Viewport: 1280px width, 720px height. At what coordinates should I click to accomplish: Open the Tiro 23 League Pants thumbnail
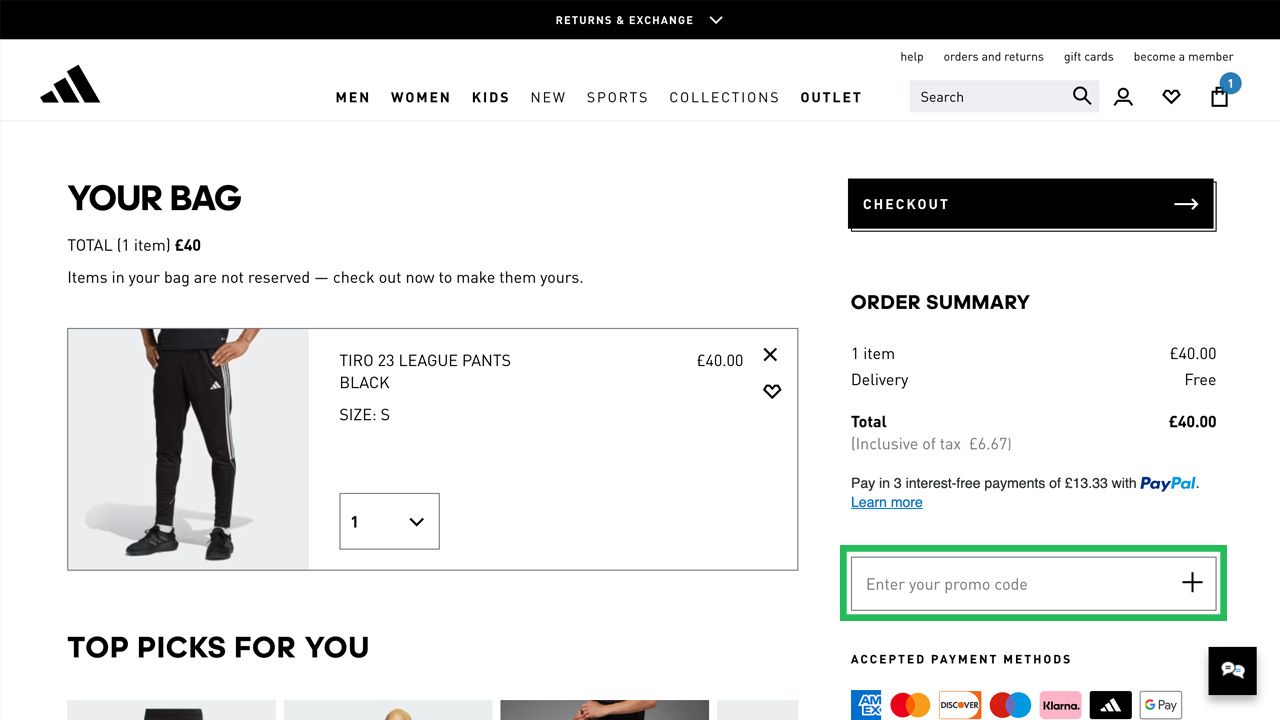click(188, 449)
